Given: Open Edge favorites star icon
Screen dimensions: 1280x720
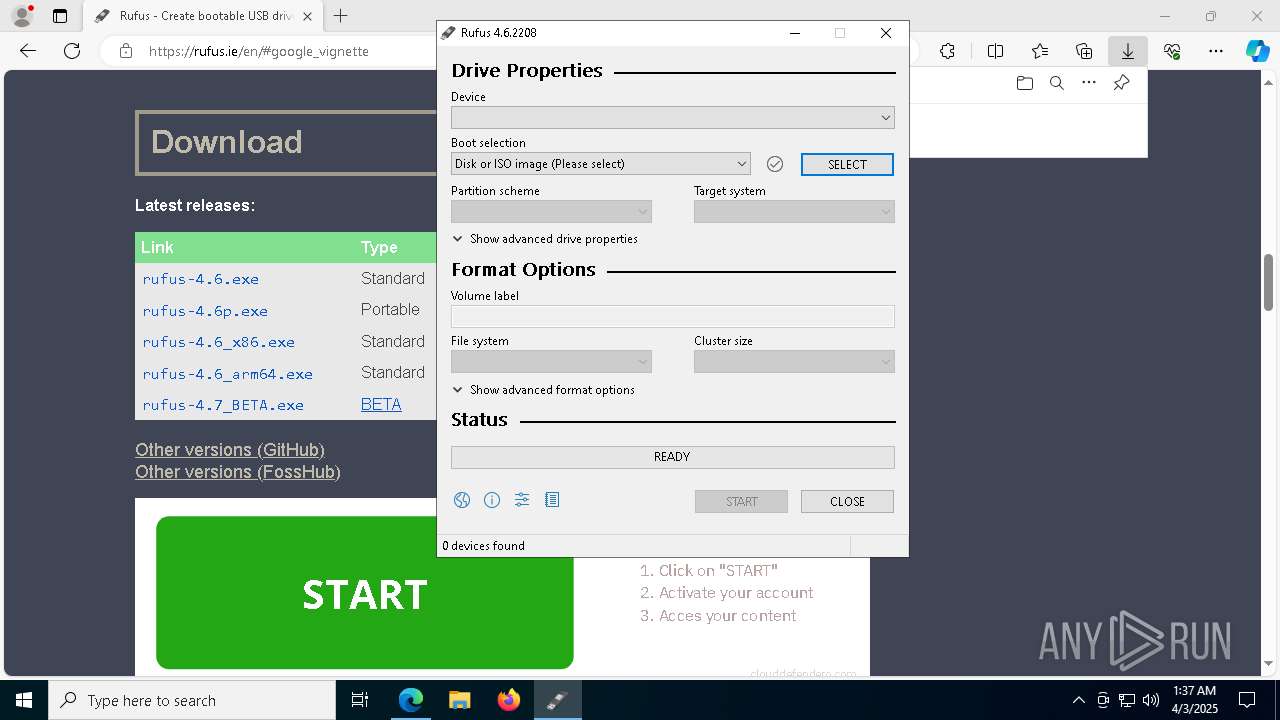Looking at the screenshot, I should [1040, 51].
